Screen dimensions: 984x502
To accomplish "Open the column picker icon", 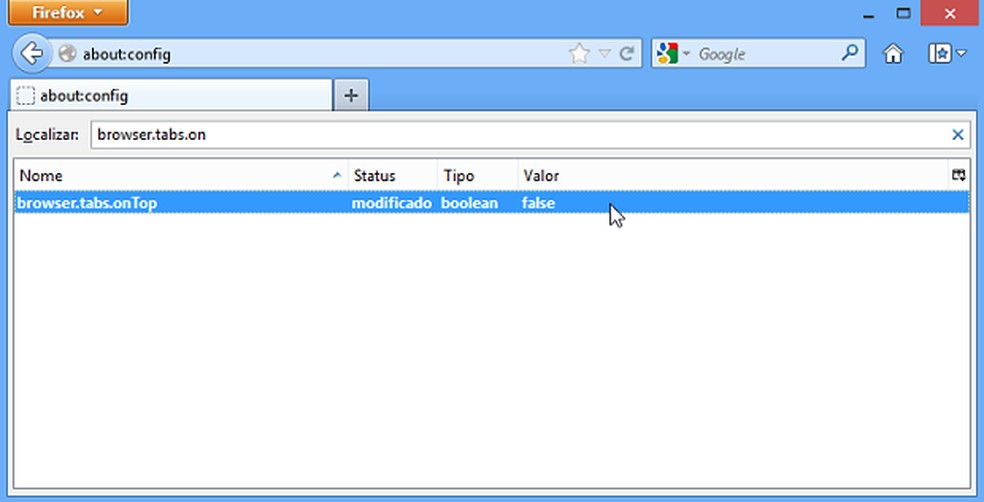I will (959, 176).
